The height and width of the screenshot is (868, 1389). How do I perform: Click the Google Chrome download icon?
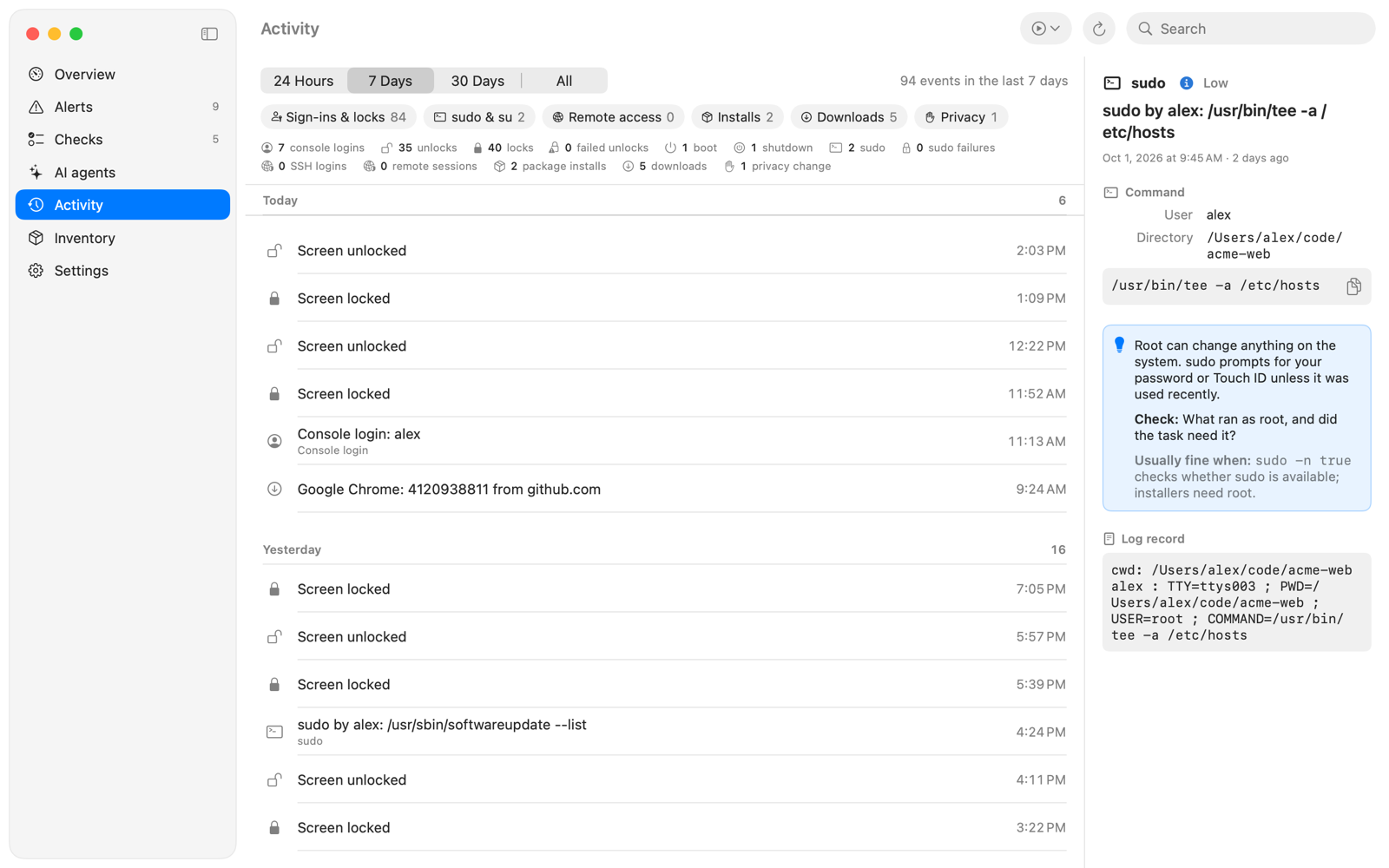click(274, 490)
